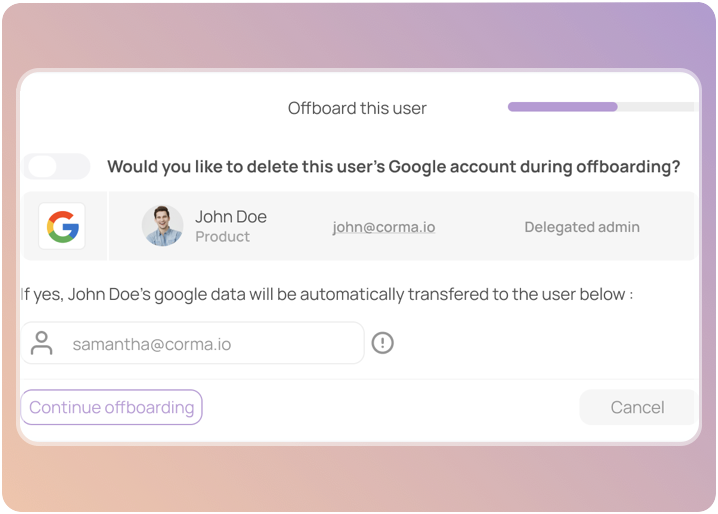Click John Doe's profile photo
The image size is (718, 514).
(162, 226)
